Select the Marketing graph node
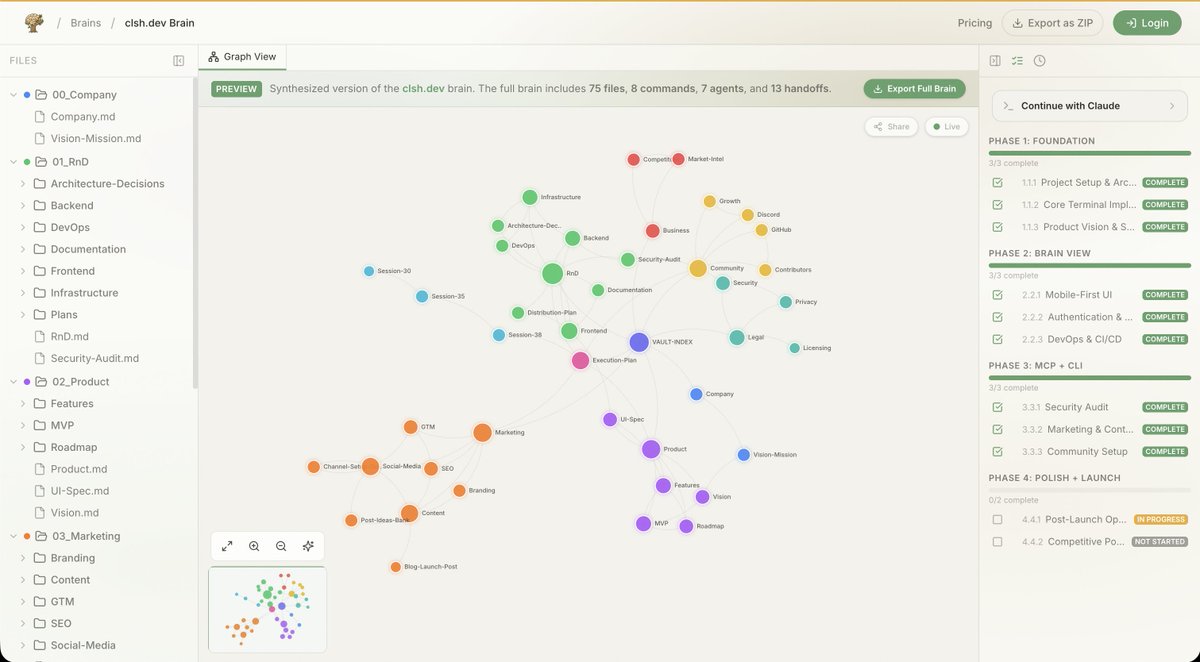The width and height of the screenshot is (1200, 662). tap(482, 432)
